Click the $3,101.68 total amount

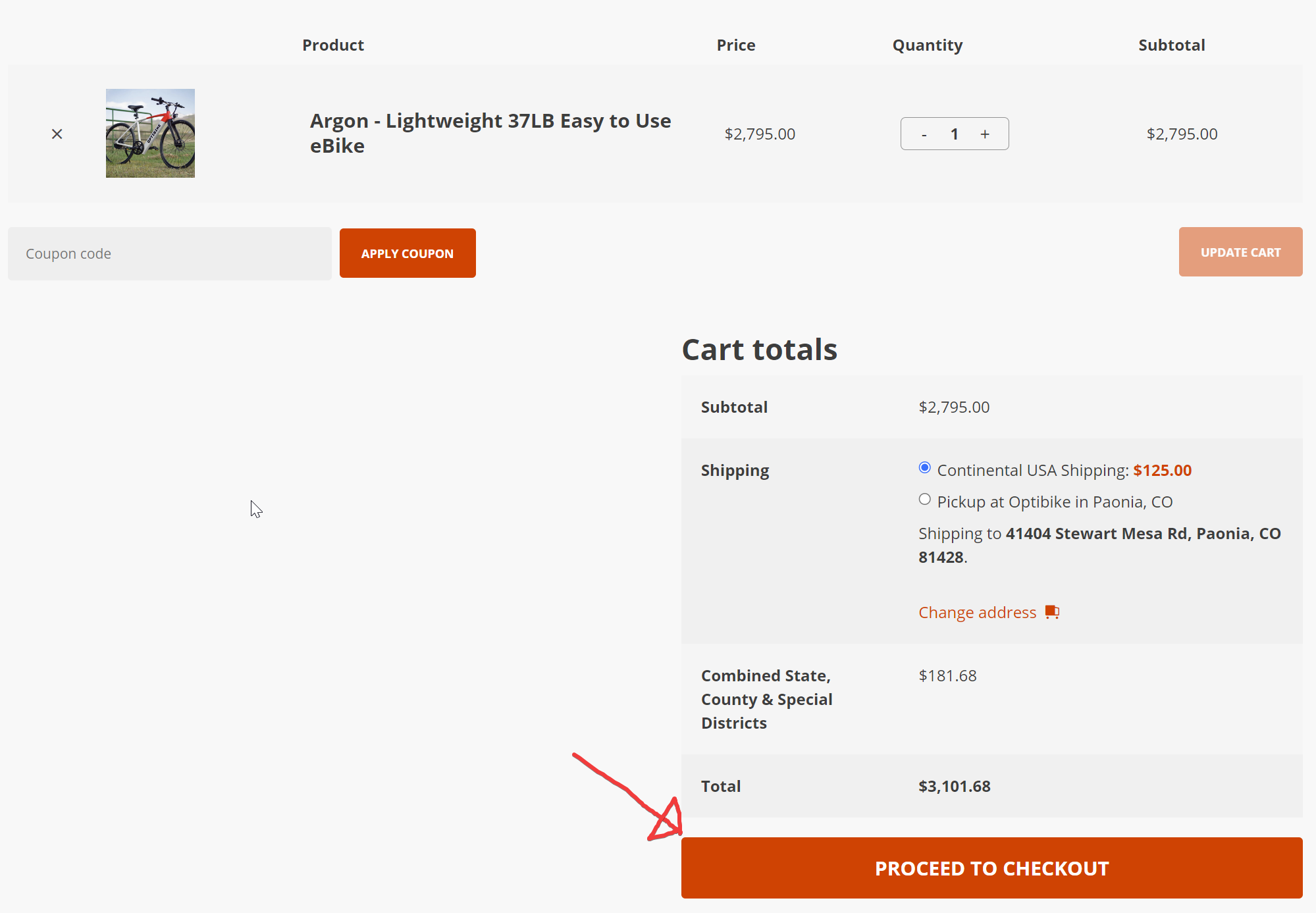tap(954, 787)
